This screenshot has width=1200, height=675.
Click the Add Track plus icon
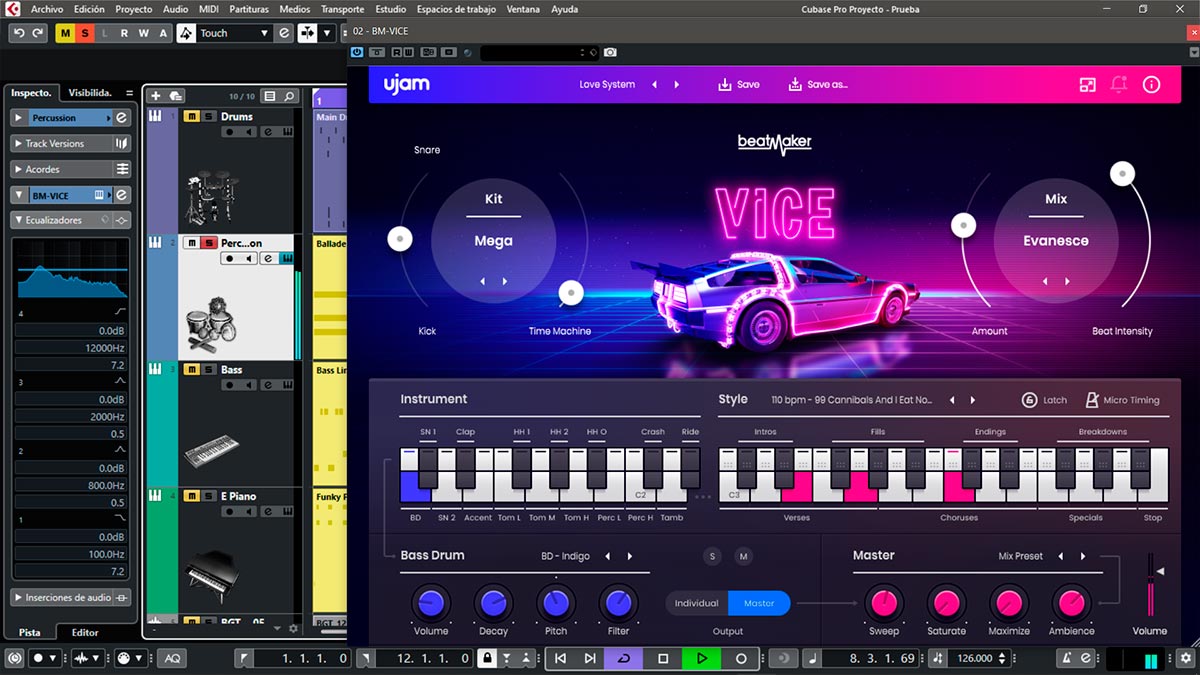coord(156,96)
